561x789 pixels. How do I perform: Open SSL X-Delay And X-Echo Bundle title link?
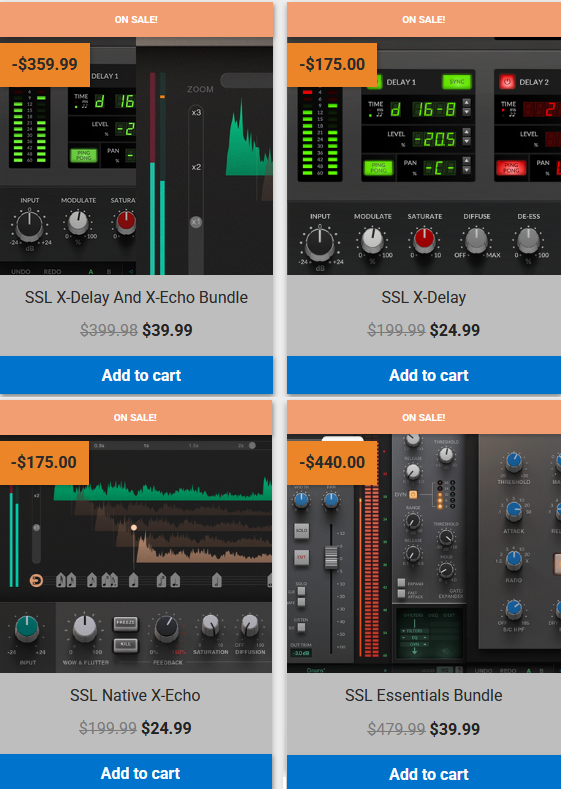coord(136,297)
